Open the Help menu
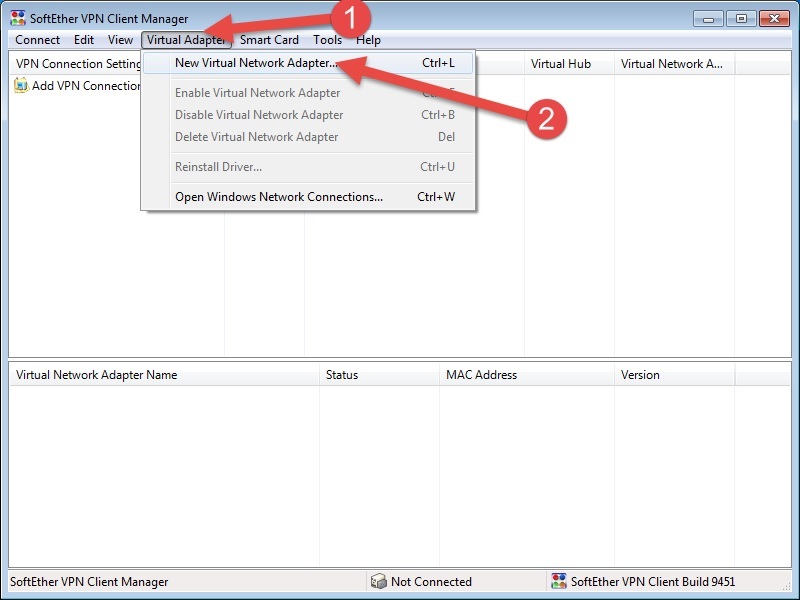The height and width of the screenshot is (600, 800). click(368, 40)
